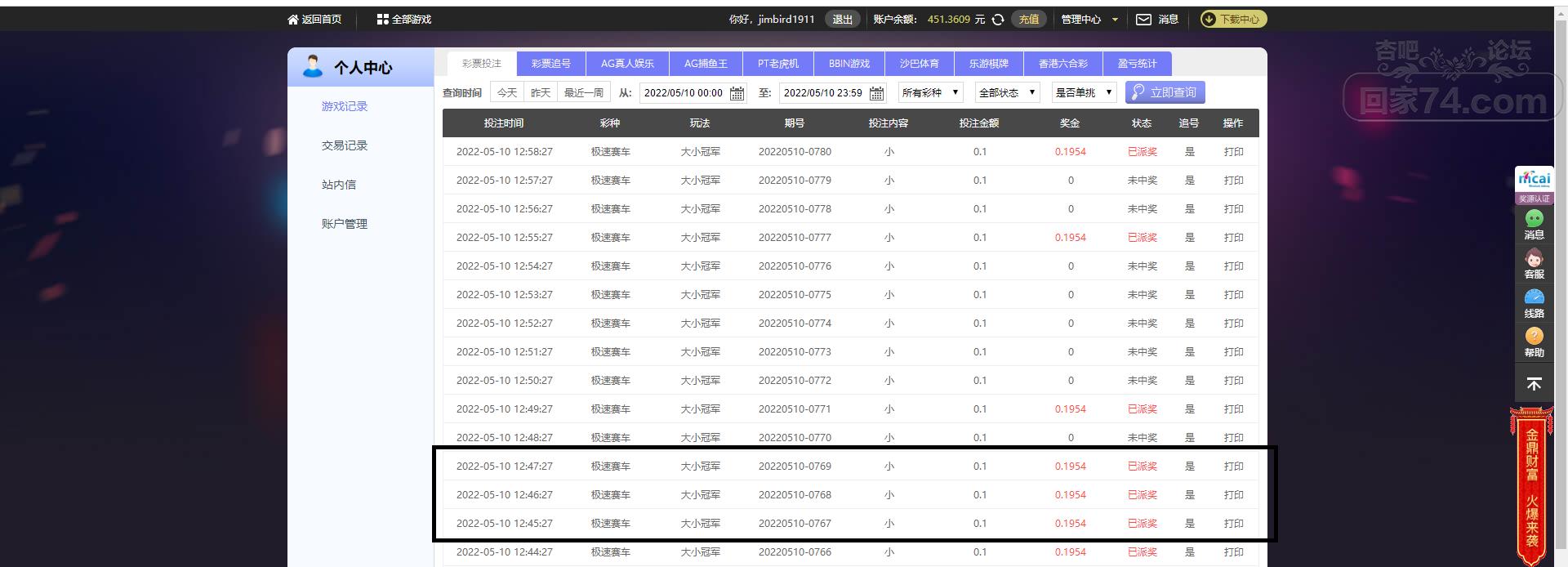Click the period cell 20220510-0778
The width and height of the screenshot is (1568, 567).
point(795,209)
